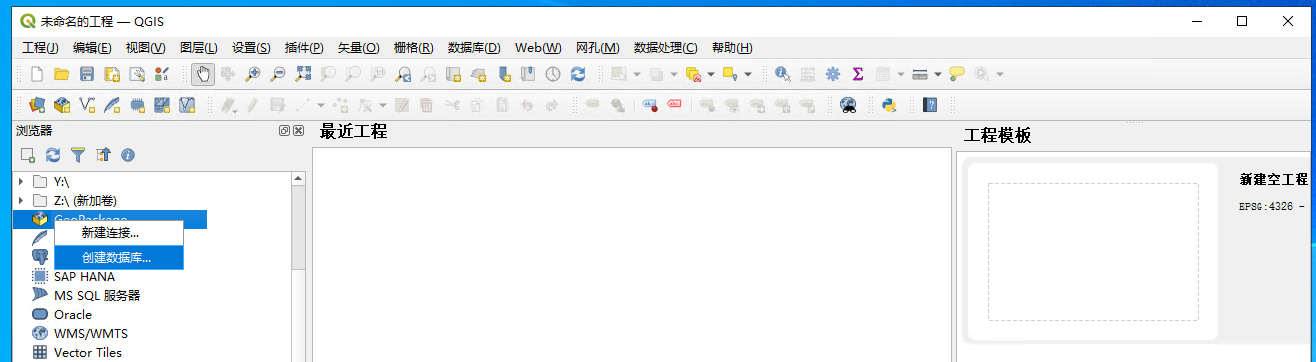Click the New Shapefile Layer icon
This screenshot has height=362, width=1316.
87,104
